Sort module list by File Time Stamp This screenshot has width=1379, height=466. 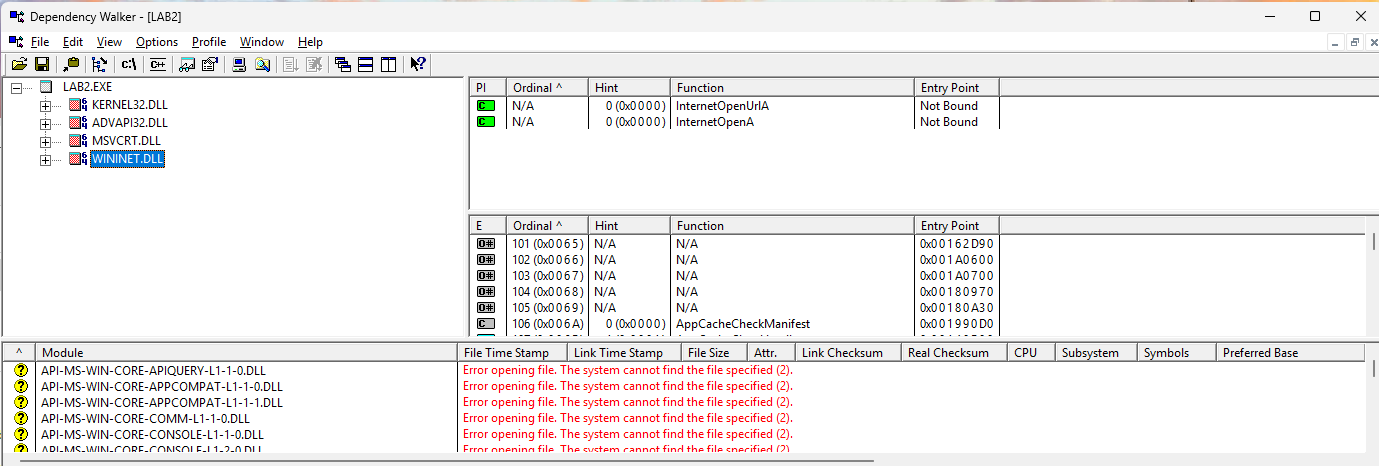513,352
